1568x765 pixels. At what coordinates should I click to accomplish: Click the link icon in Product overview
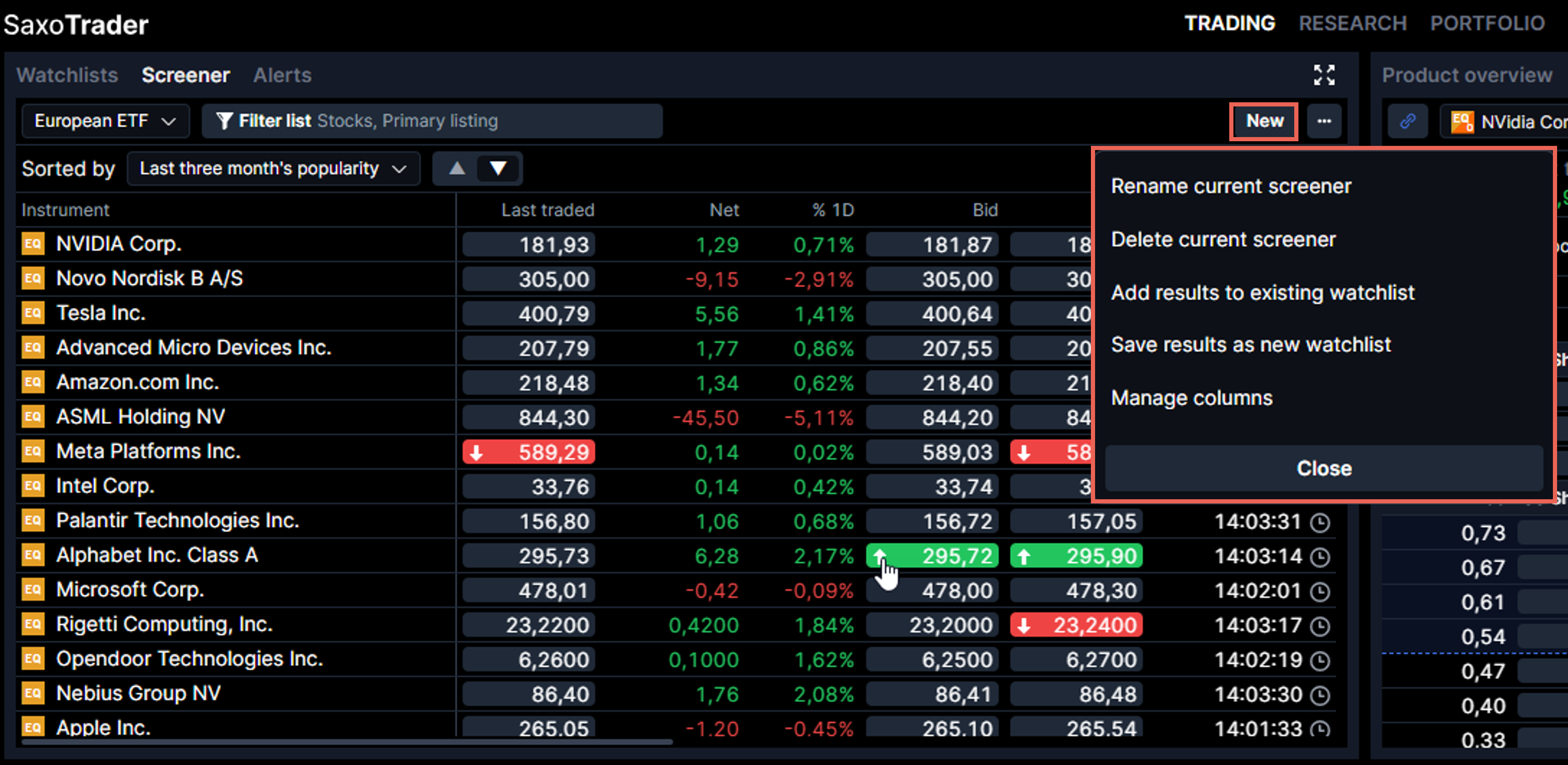point(1408,121)
